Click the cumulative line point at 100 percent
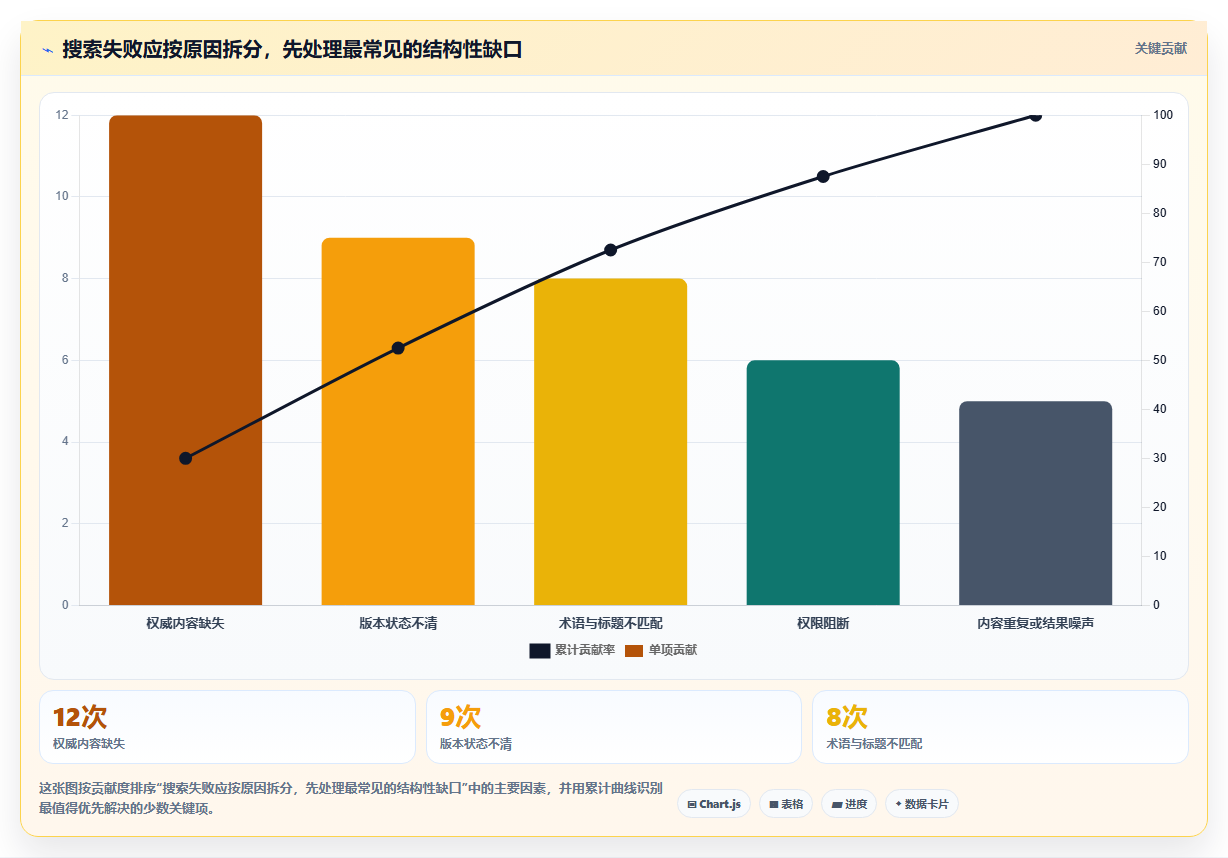 click(x=1035, y=115)
